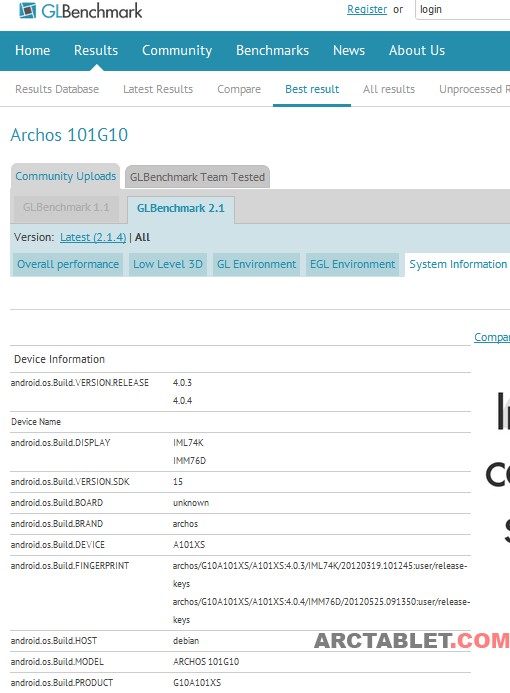The height and width of the screenshot is (693, 510).
Task: Click the 4.0.4 version value
Action: pyautogui.click(x=182, y=401)
